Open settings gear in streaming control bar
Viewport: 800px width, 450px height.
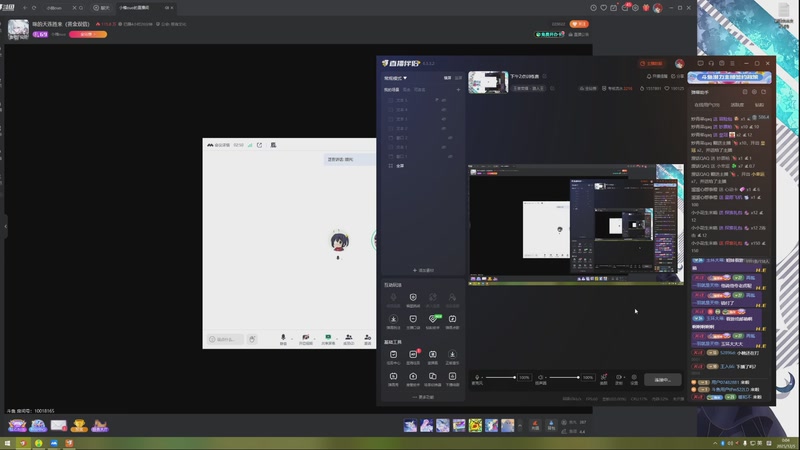click(x=634, y=379)
